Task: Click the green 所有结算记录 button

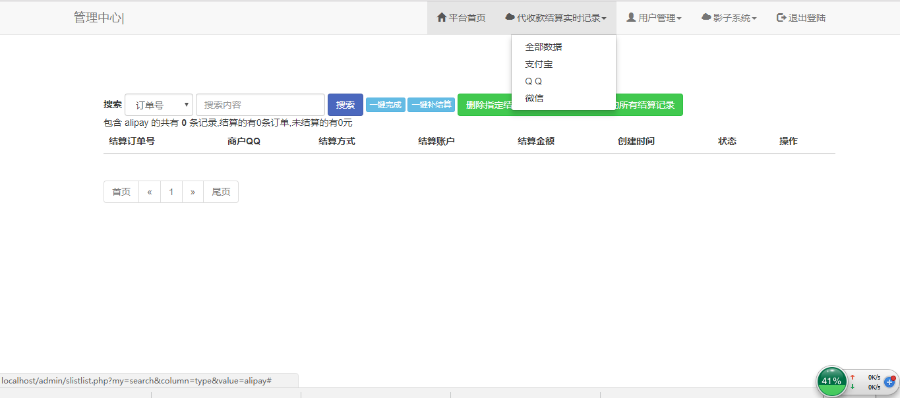Action: click(x=649, y=105)
